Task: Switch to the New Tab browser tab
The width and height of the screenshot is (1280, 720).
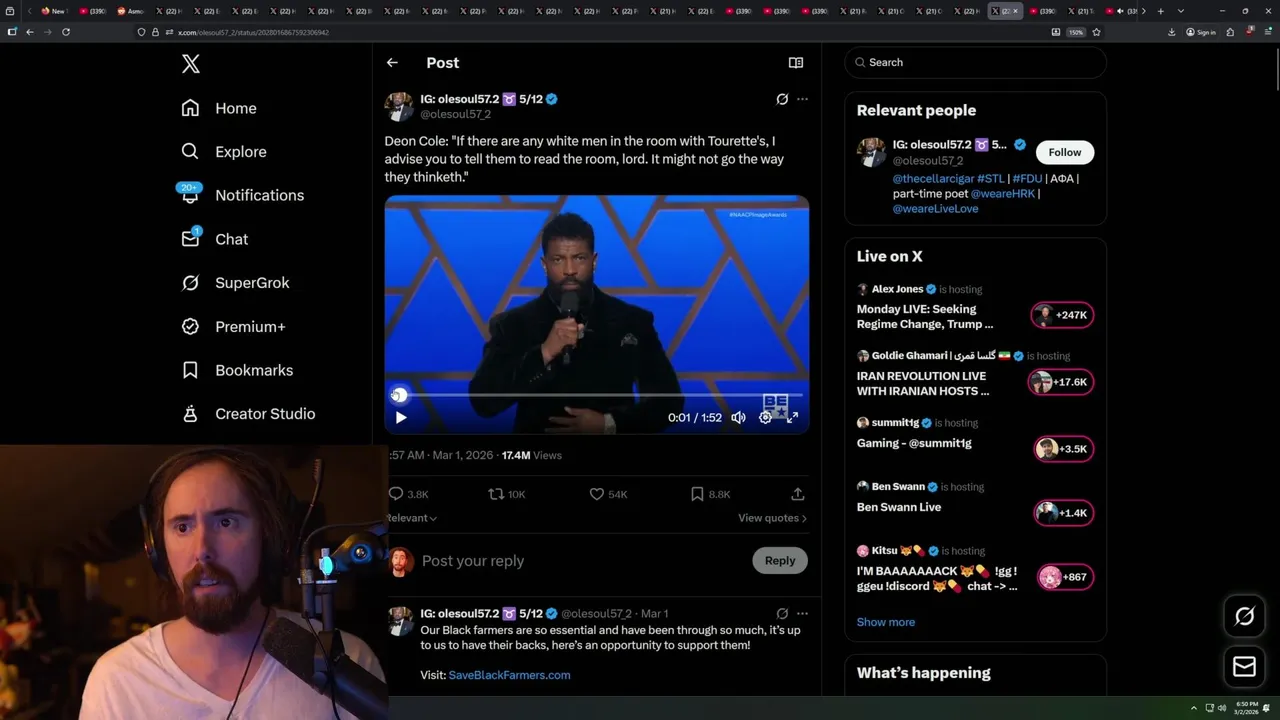Action: click(x=53, y=11)
